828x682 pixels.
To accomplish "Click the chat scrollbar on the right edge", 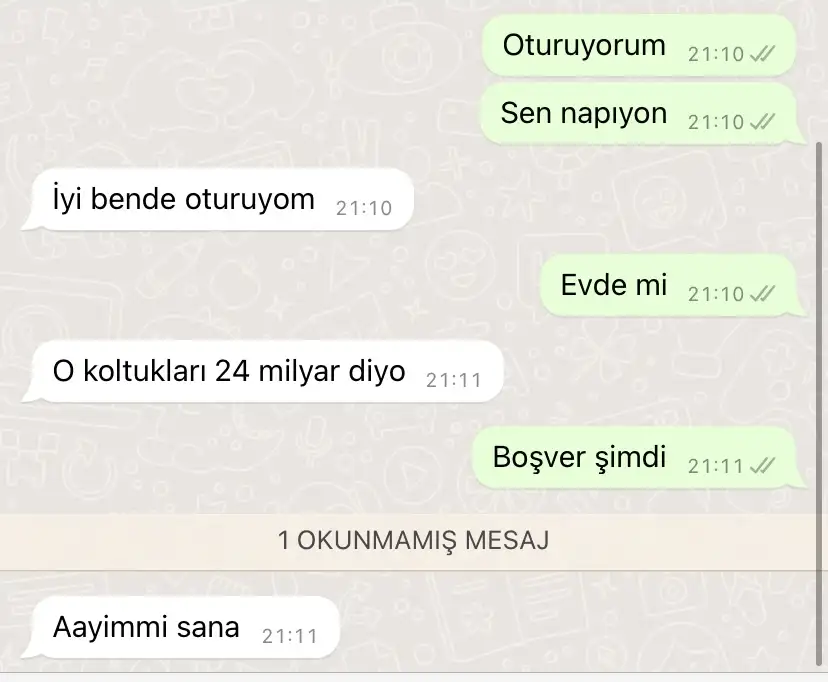I will pyautogui.click(x=819, y=403).
